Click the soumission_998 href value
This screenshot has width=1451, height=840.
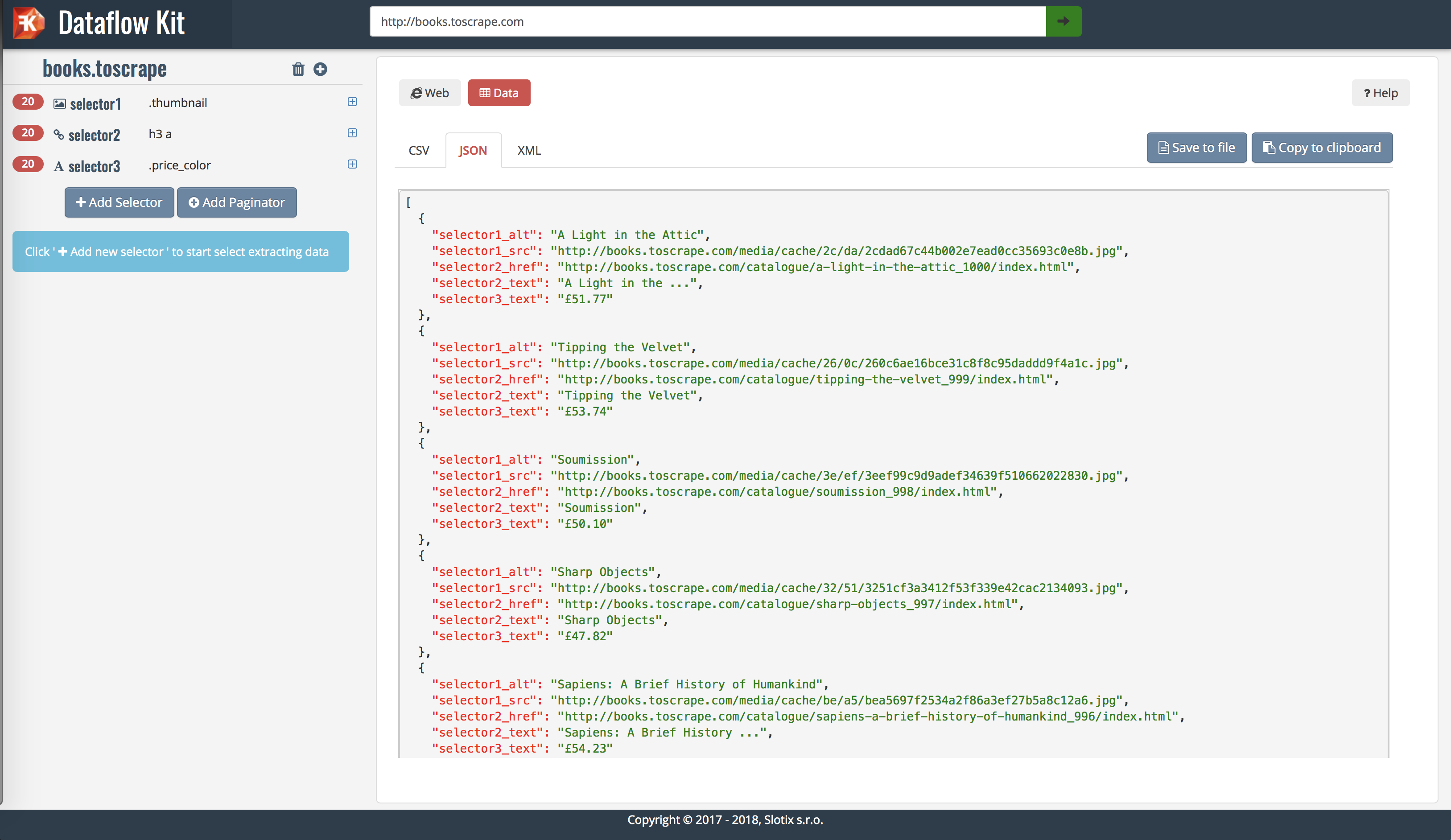[777, 492]
